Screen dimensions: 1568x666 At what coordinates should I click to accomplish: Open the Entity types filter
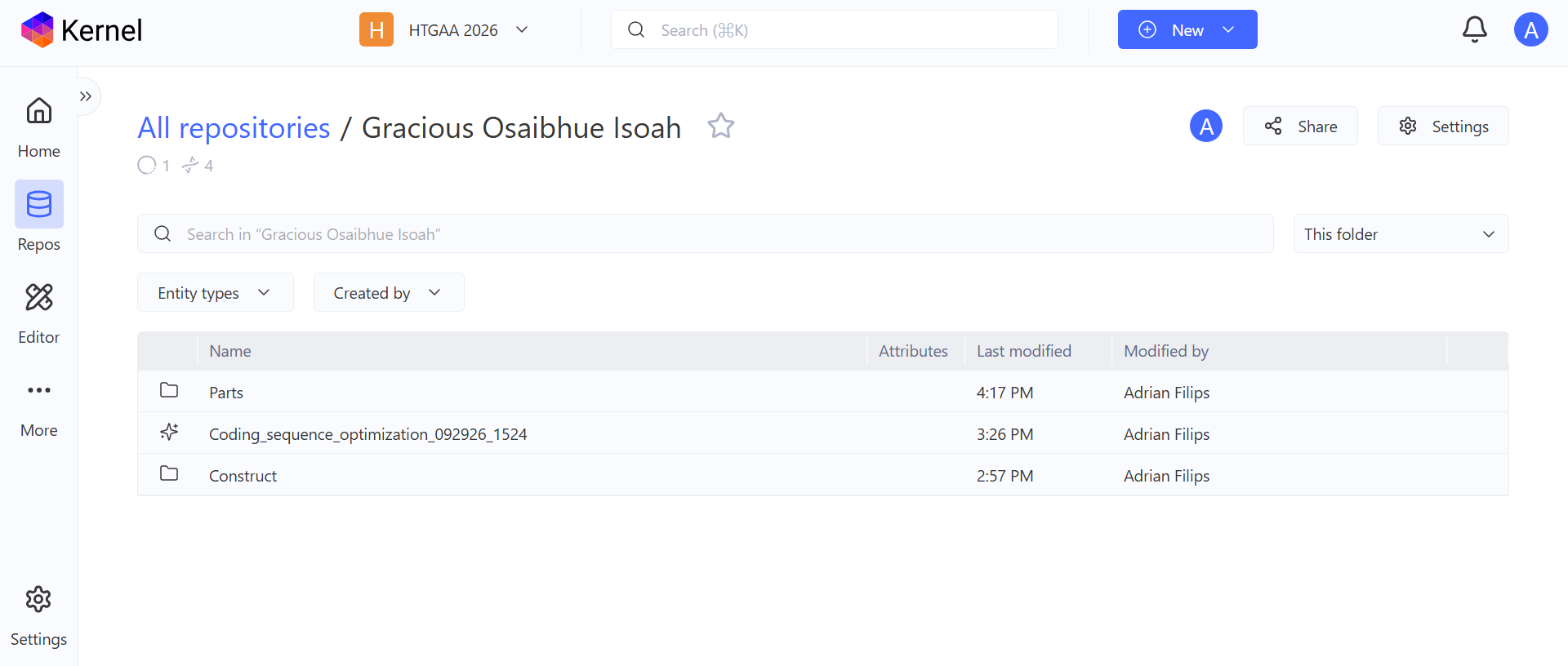216,293
